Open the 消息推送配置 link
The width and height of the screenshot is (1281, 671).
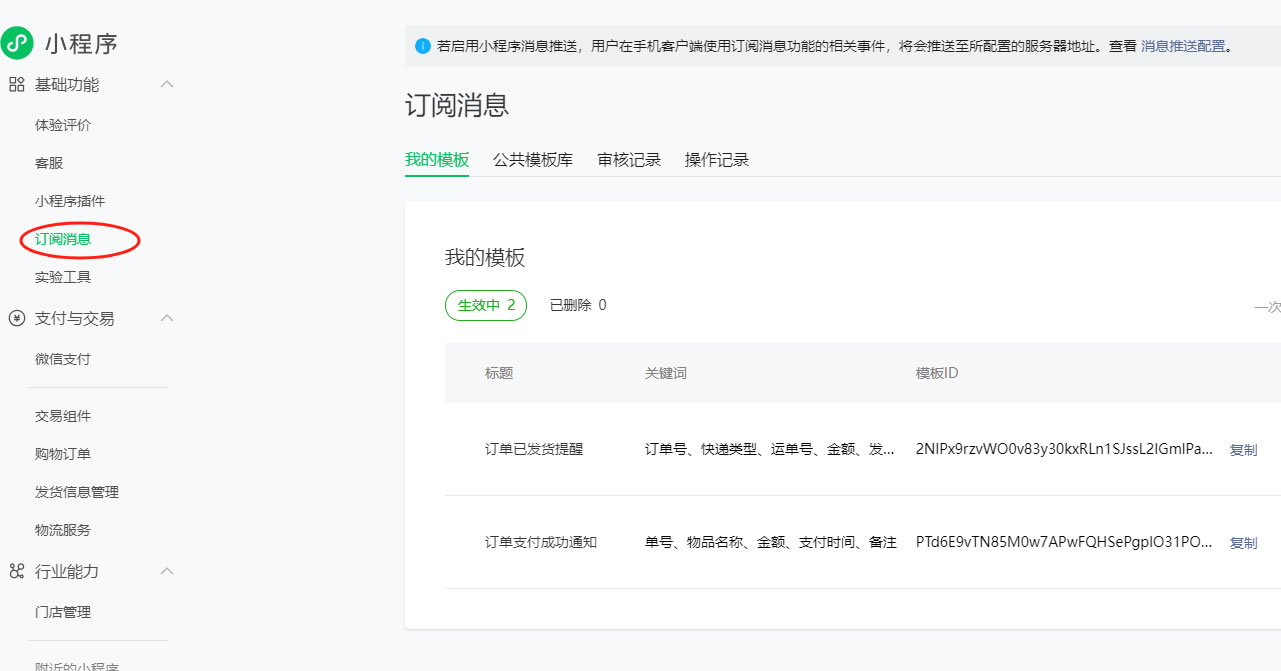click(x=1183, y=46)
